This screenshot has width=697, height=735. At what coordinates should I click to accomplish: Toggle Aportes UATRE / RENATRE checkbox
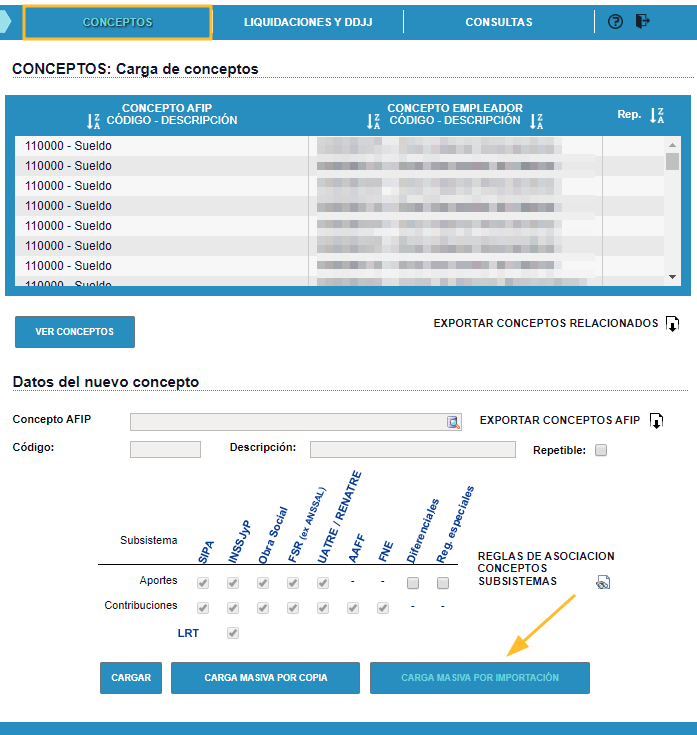323,583
